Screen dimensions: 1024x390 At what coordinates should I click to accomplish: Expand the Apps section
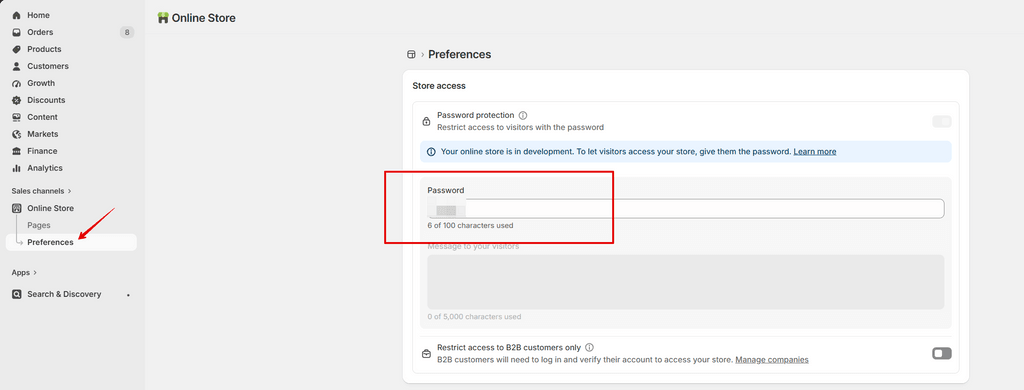click(x=24, y=272)
